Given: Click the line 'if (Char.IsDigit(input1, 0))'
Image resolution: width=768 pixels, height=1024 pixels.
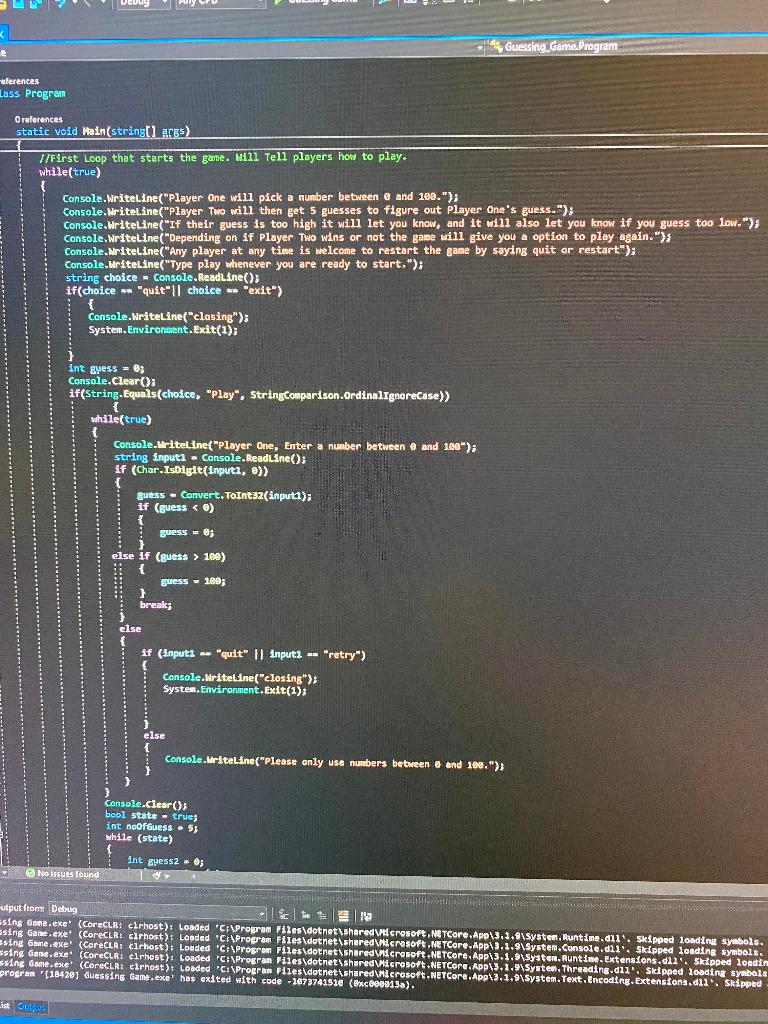Looking at the screenshot, I should [x=191, y=470].
